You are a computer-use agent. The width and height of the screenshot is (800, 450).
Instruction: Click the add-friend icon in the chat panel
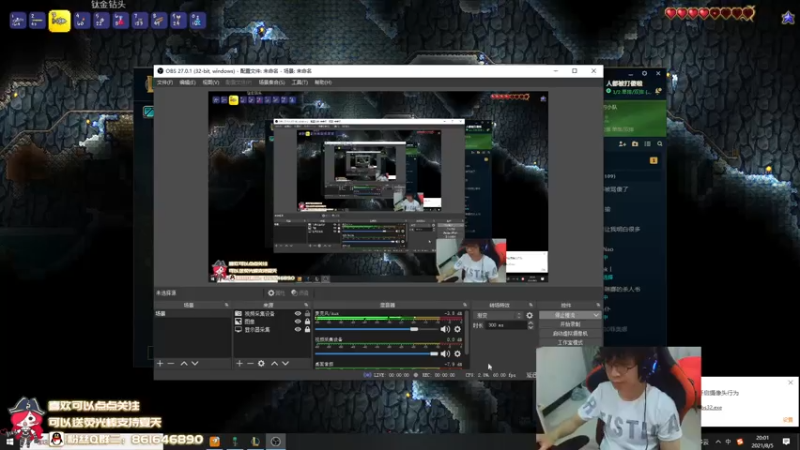point(622,144)
